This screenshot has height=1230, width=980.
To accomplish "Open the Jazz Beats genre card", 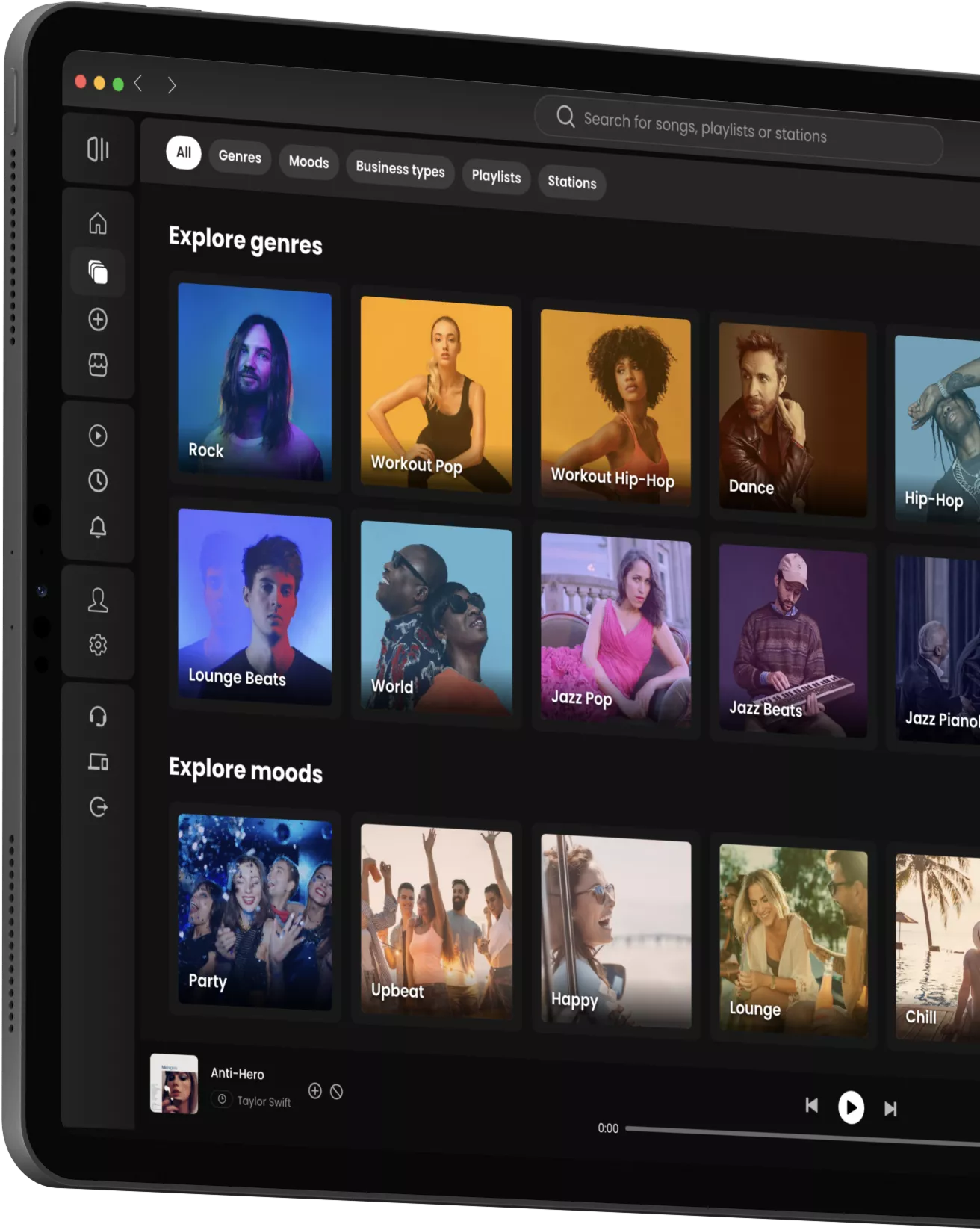I will tap(793, 641).
